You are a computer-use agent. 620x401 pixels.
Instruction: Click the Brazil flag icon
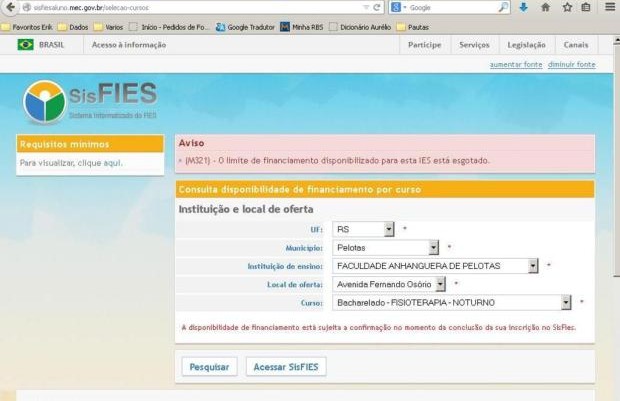click(25, 45)
